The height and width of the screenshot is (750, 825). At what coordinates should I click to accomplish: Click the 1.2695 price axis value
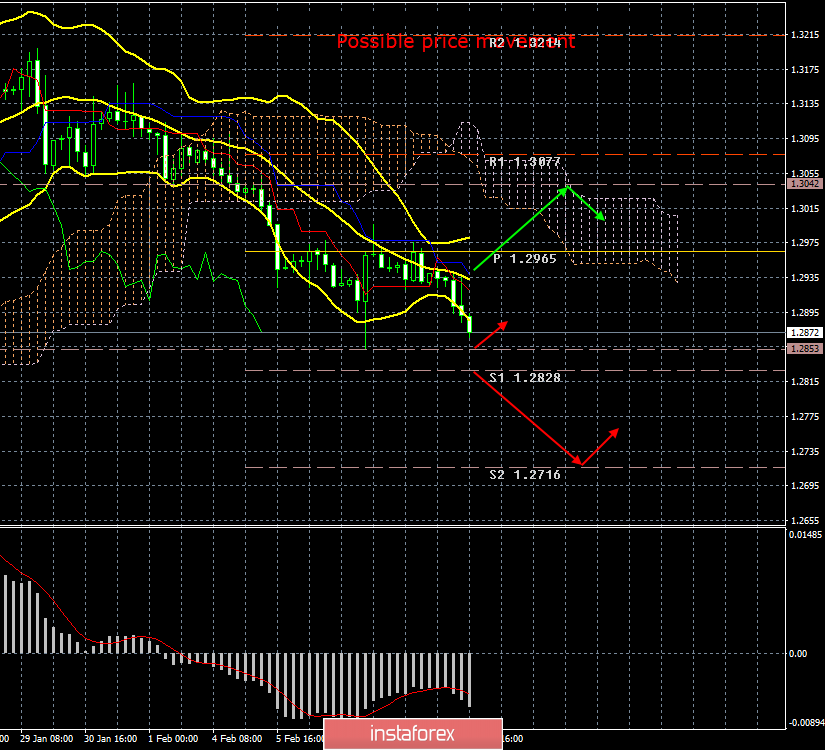[805, 485]
